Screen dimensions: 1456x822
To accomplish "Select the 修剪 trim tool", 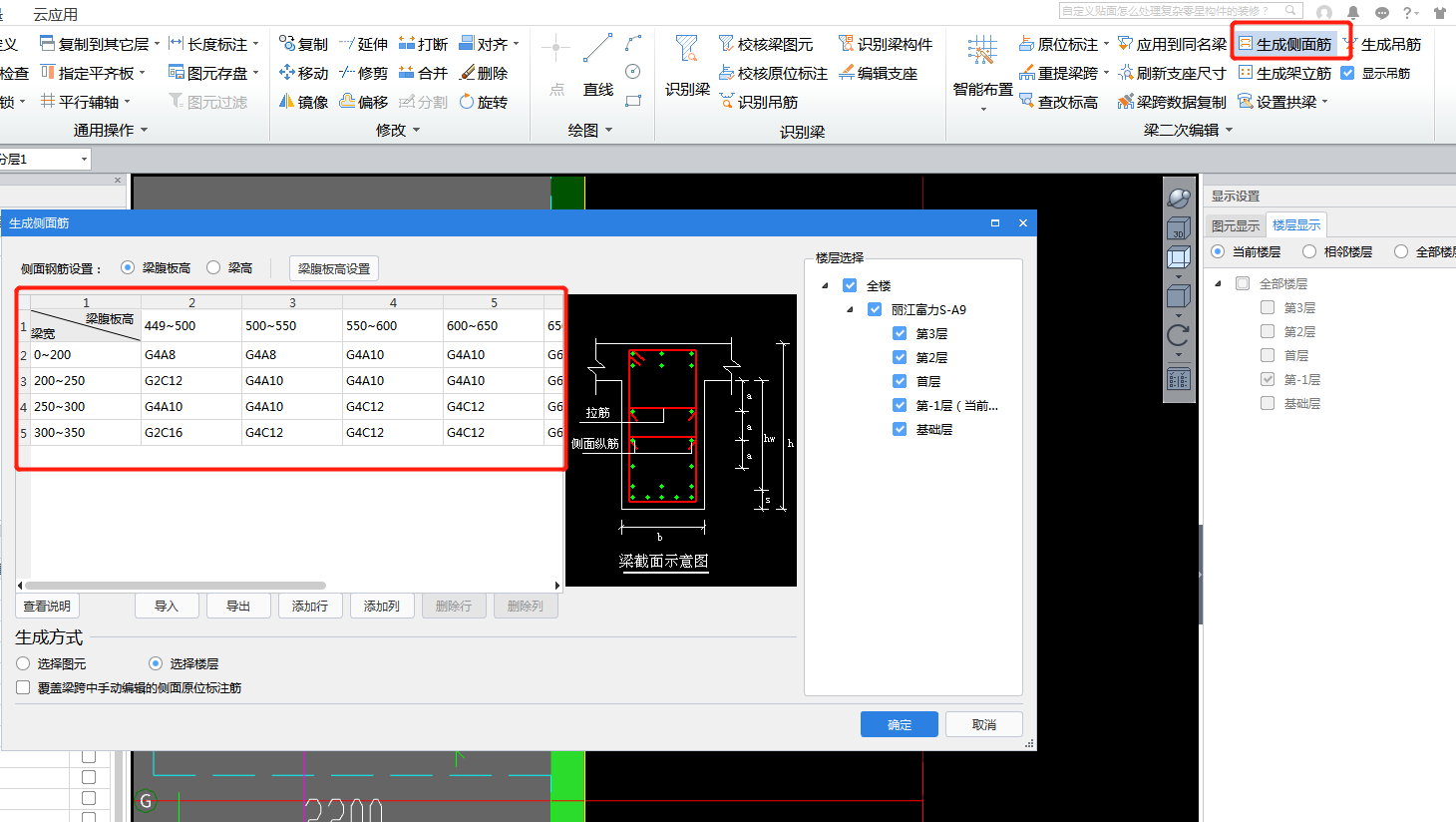I will coord(364,73).
